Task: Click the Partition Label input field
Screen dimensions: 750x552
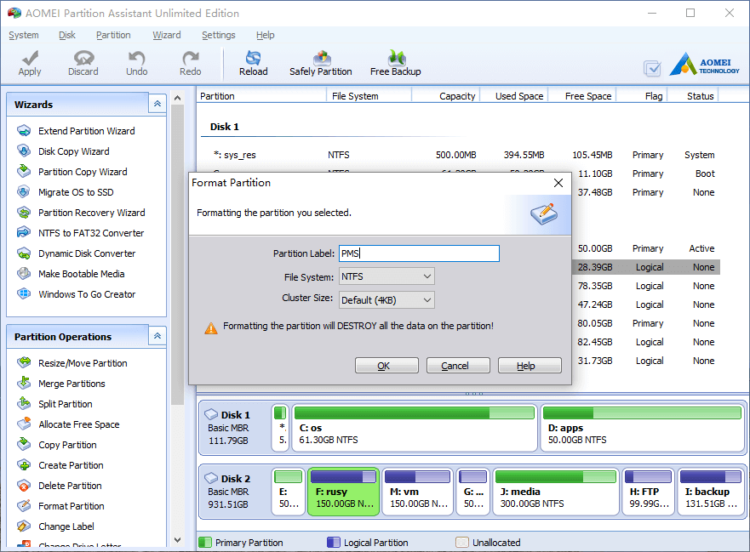Action: pos(419,254)
